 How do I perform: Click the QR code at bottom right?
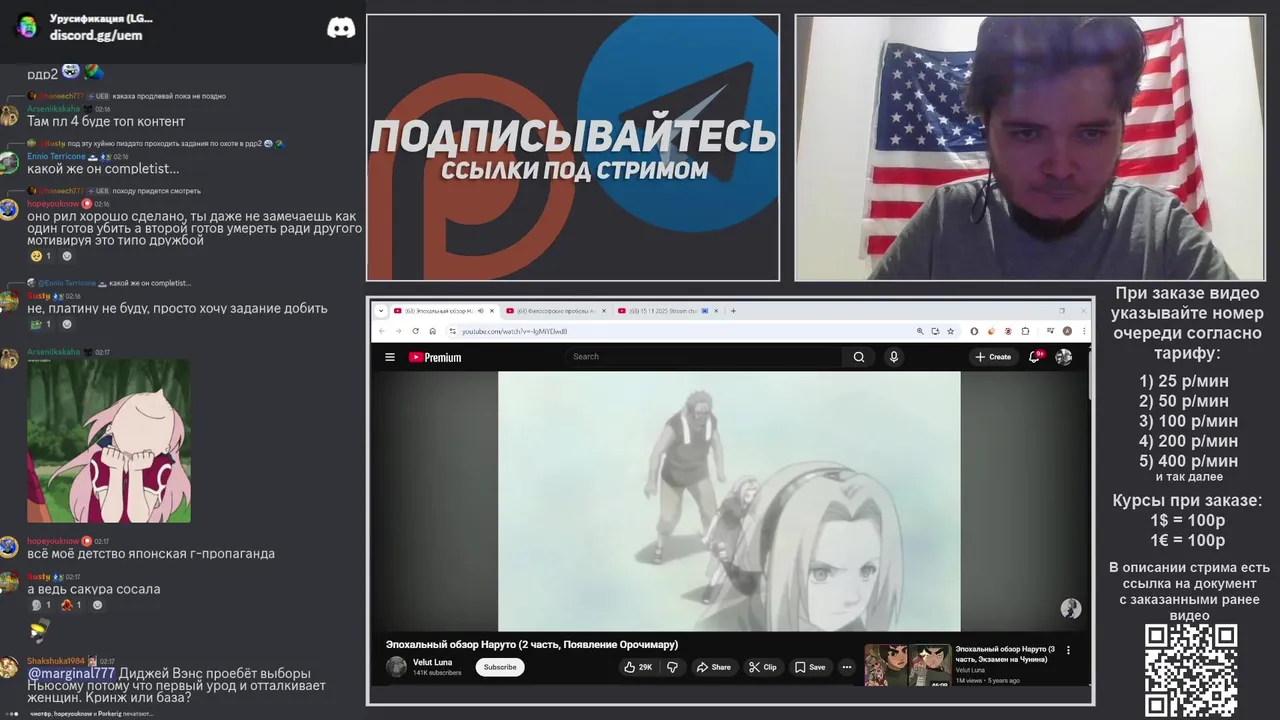(1190, 670)
